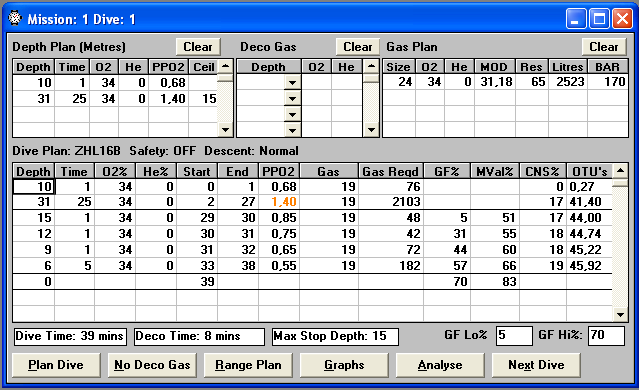Viewport: 639px width, 390px height.
Task: Open the Range Plan
Action: [248, 365]
